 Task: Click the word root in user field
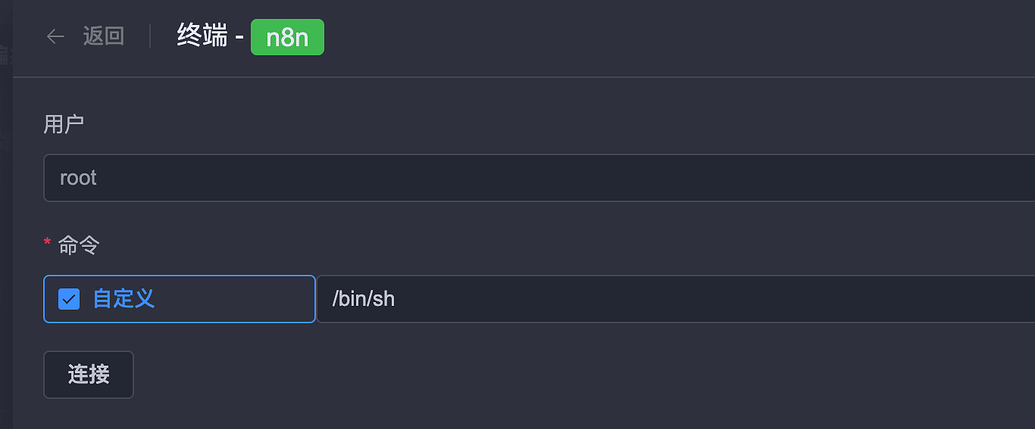click(78, 178)
